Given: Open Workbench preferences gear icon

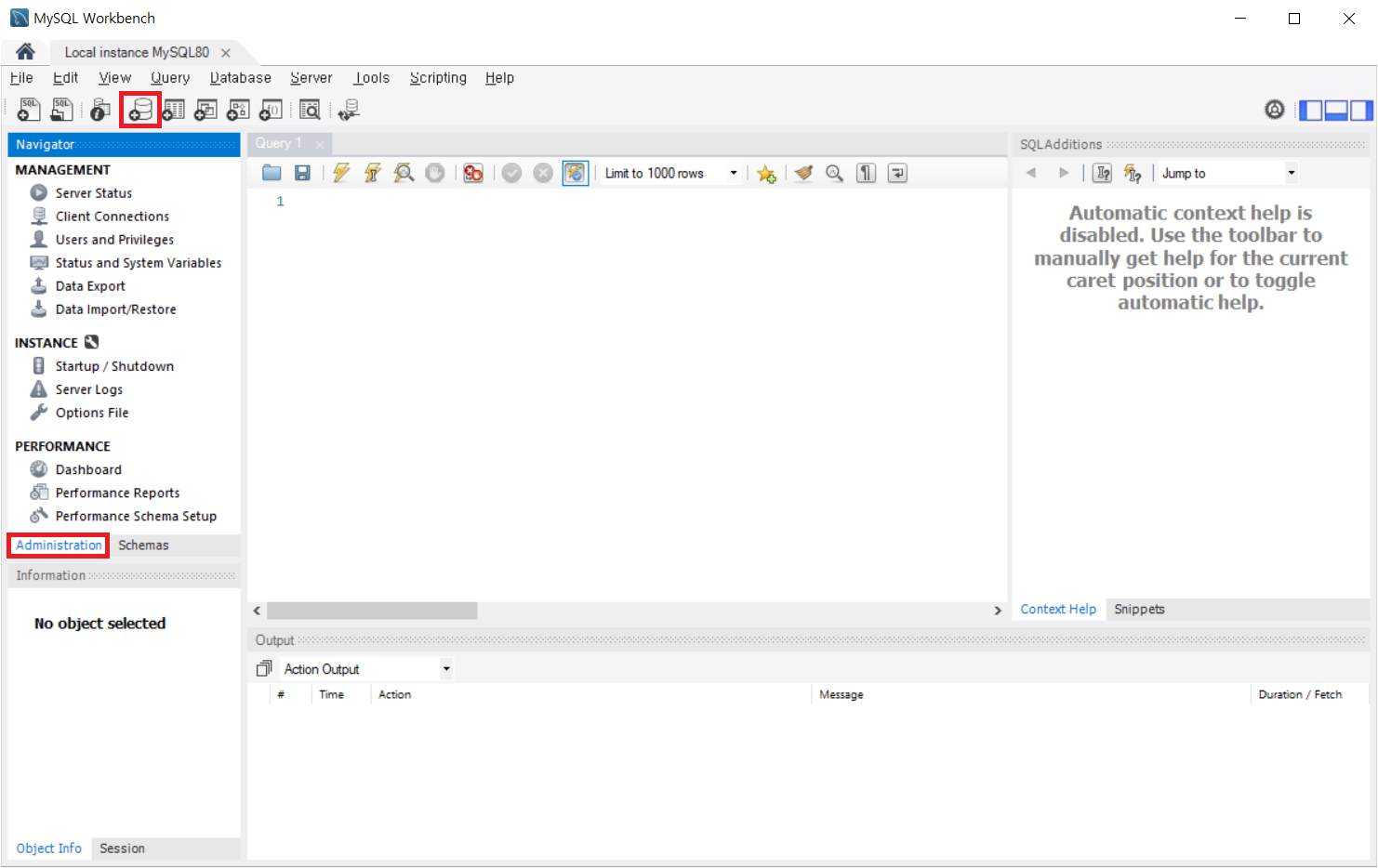Looking at the screenshot, I should pos(1275,110).
